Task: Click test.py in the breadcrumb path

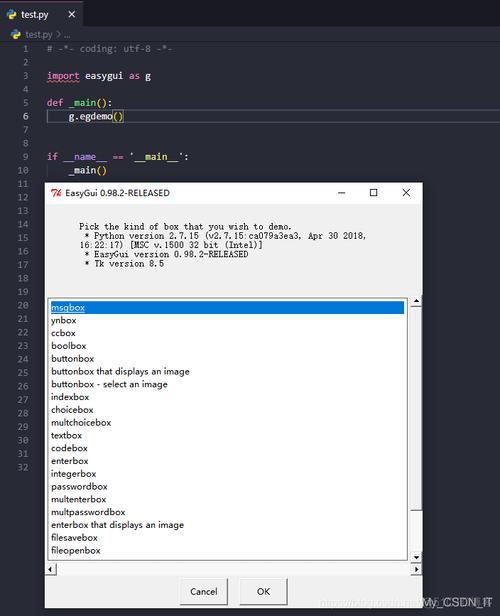Action: pos(38,35)
